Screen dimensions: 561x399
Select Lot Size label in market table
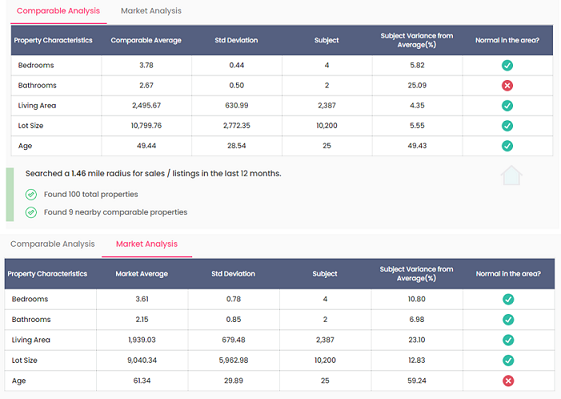pos(24,360)
